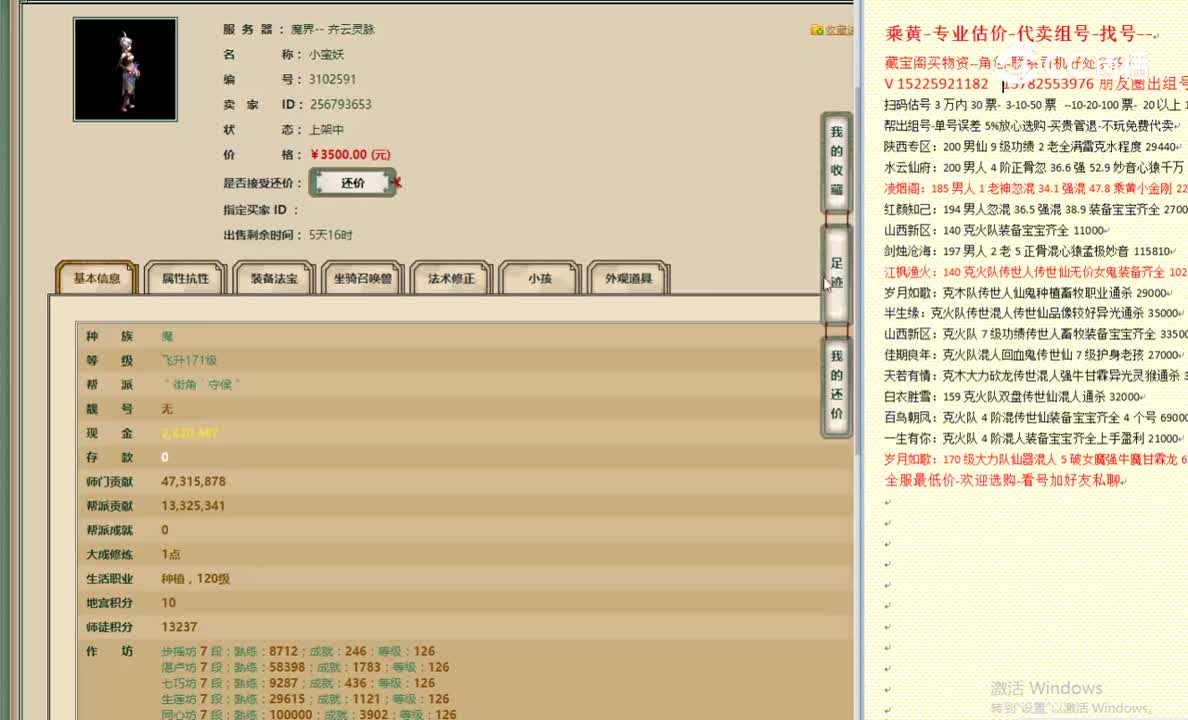Click the 百鸟朝凤 line in the document

click(x=1036, y=417)
